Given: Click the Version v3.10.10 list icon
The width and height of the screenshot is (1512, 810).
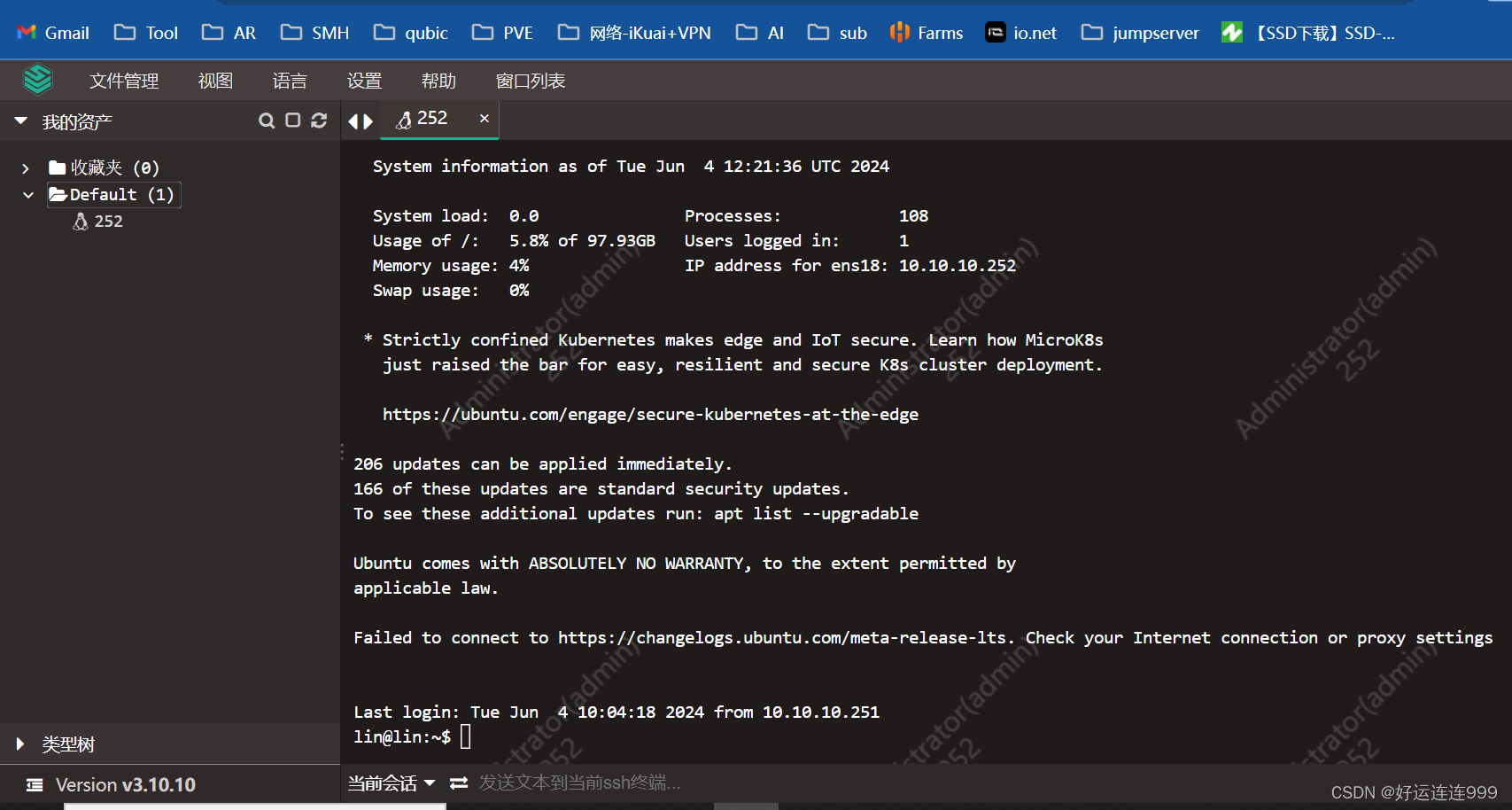Looking at the screenshot, I should tap(35, 785).
